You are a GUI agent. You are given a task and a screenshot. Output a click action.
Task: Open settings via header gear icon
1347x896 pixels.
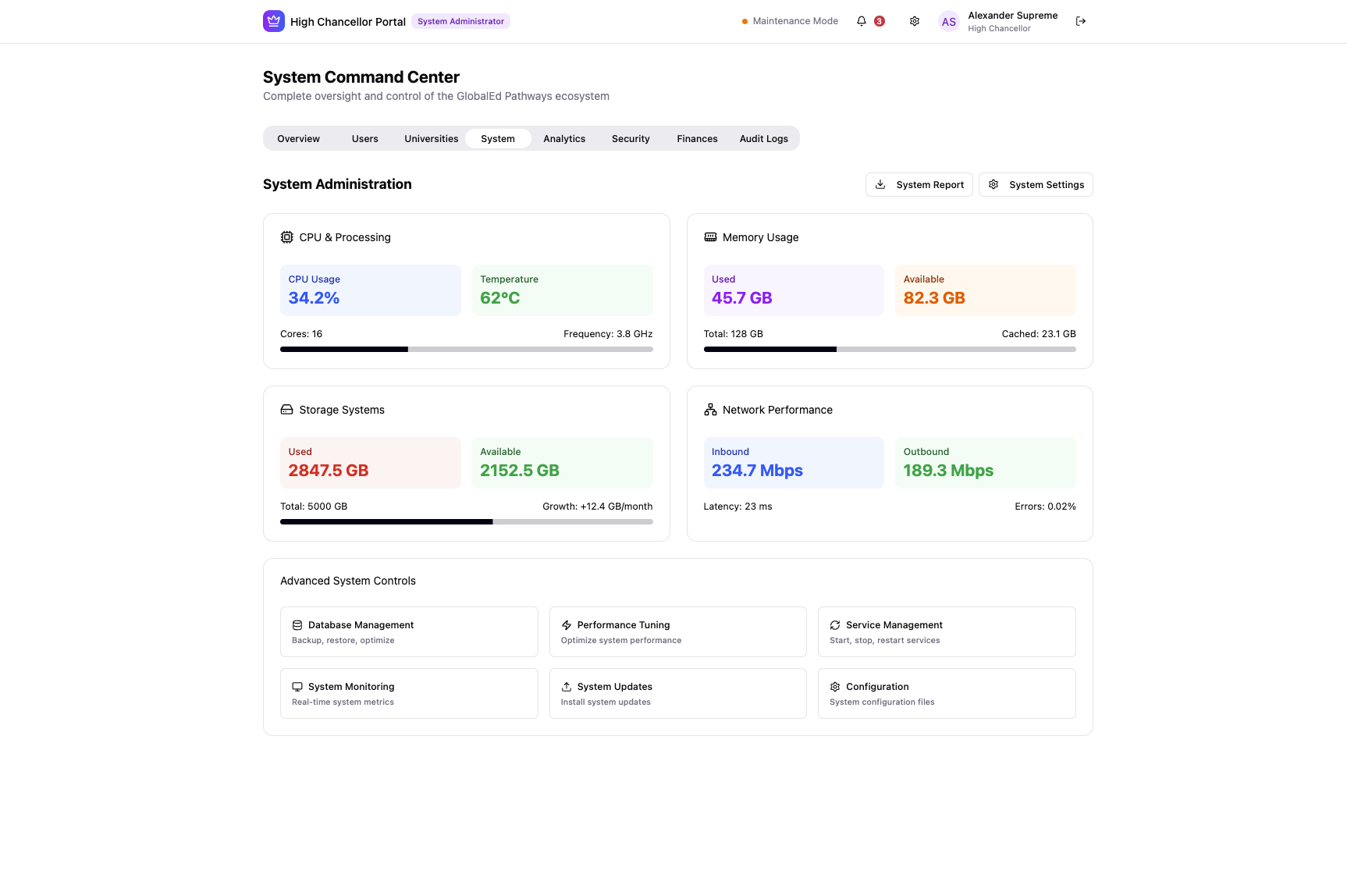[915, 21]
